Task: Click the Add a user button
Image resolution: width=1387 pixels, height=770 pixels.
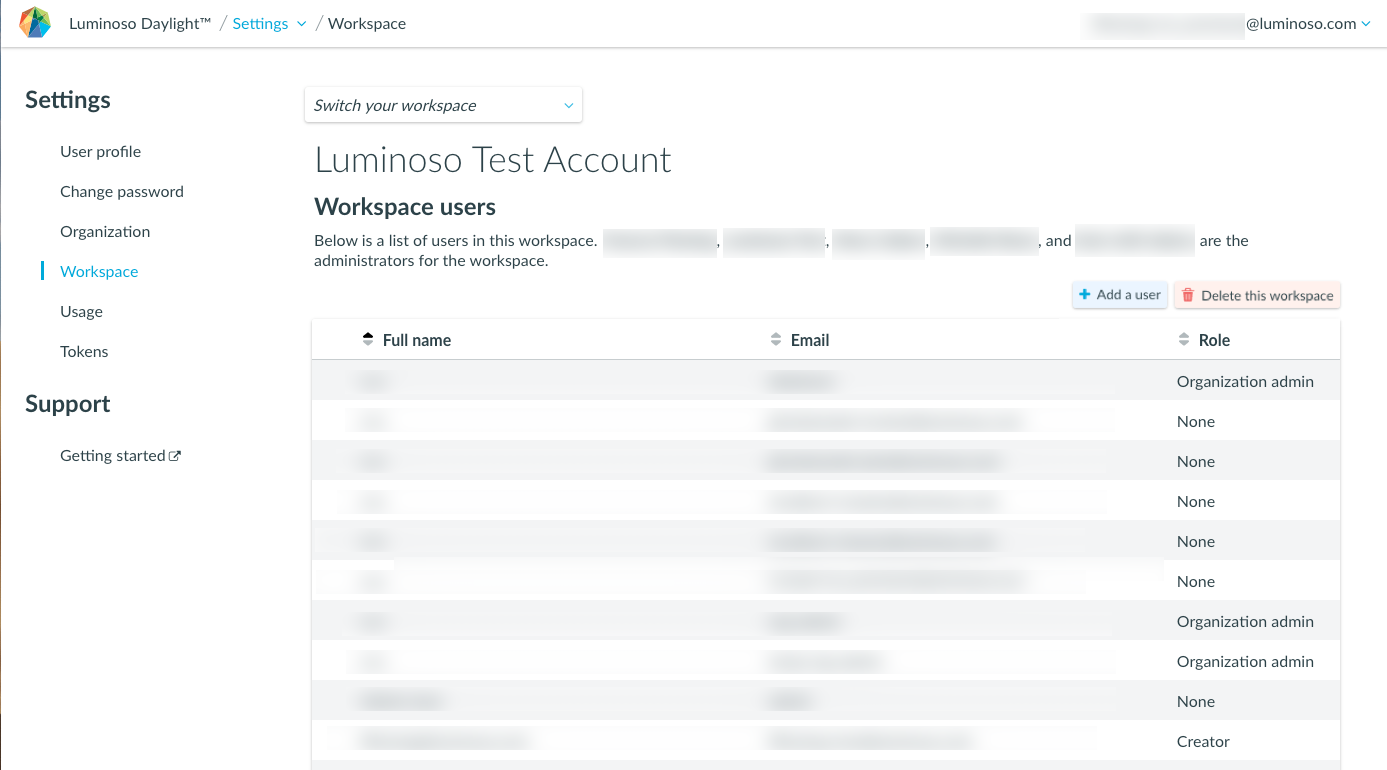Action: pyautogui.click(x=1120, y=295)
